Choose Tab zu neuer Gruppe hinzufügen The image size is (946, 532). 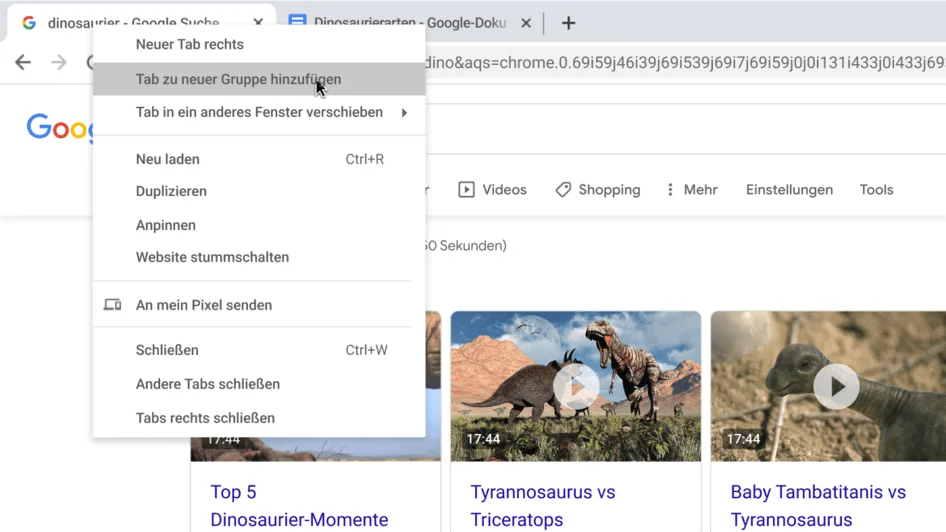click(x=259, y=79)
